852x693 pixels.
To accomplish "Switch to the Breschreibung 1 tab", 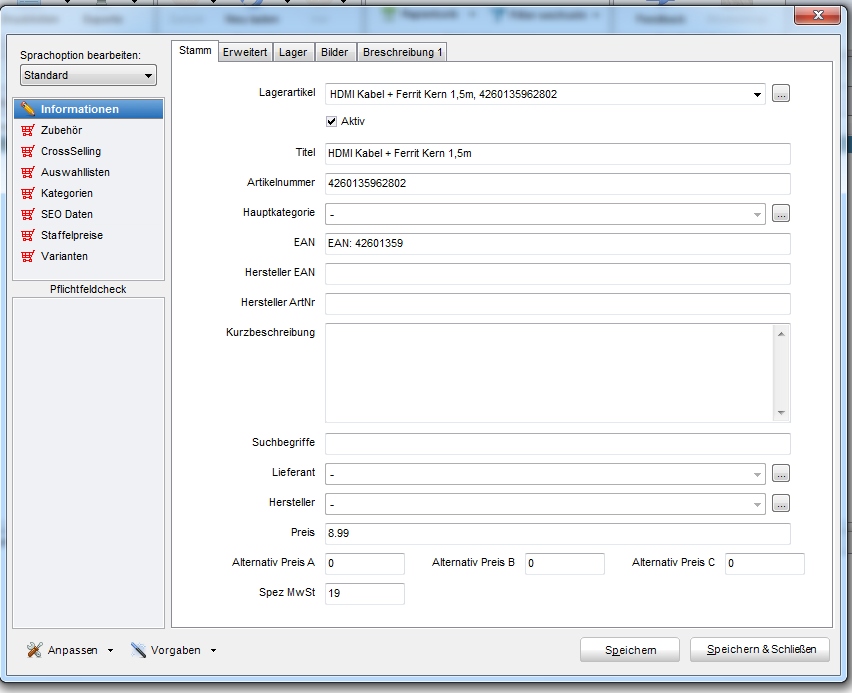I will (402, 52).
